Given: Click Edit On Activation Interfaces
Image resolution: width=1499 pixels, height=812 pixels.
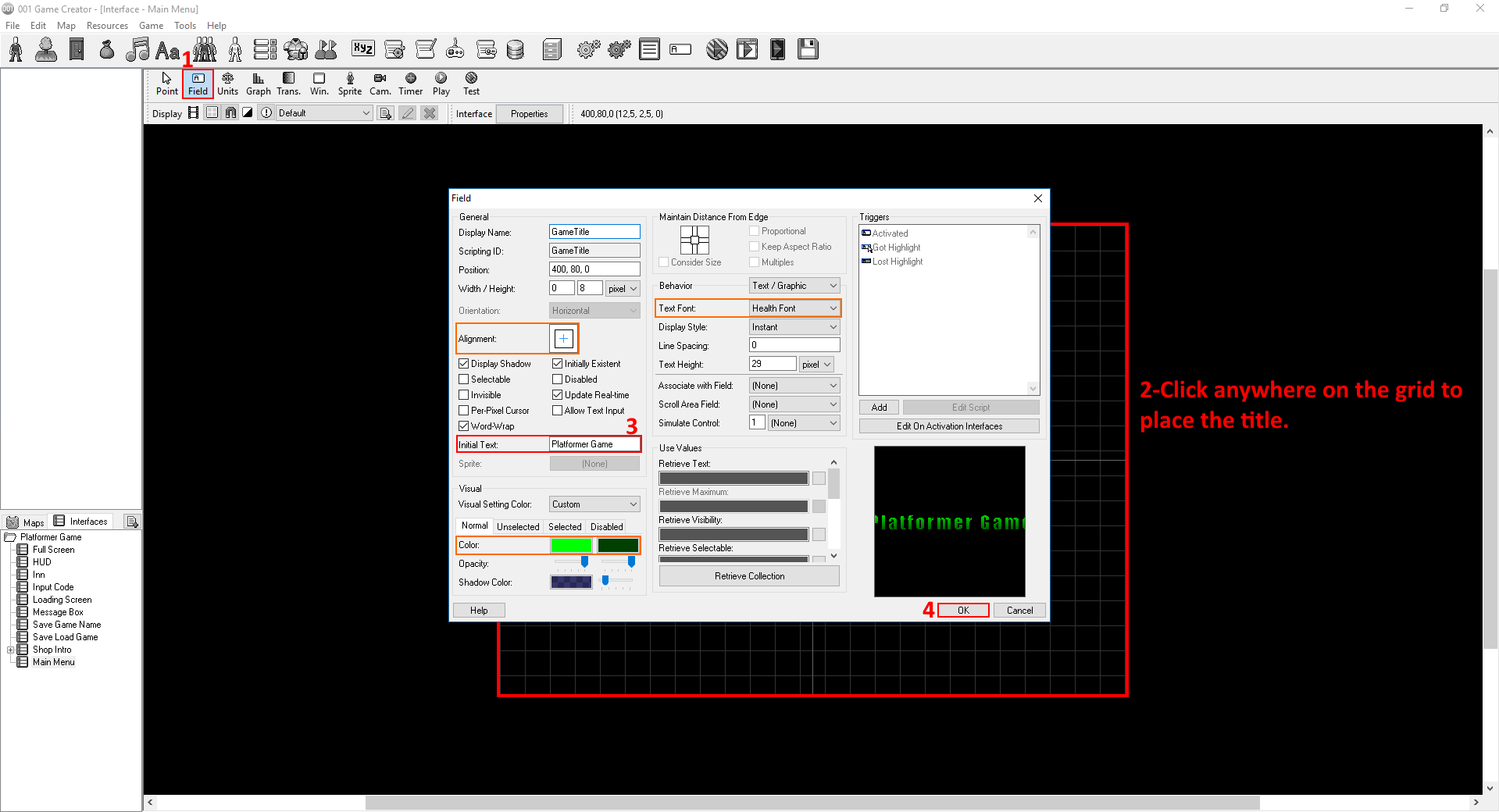Looking at the screenshot, I should (949, 426).
